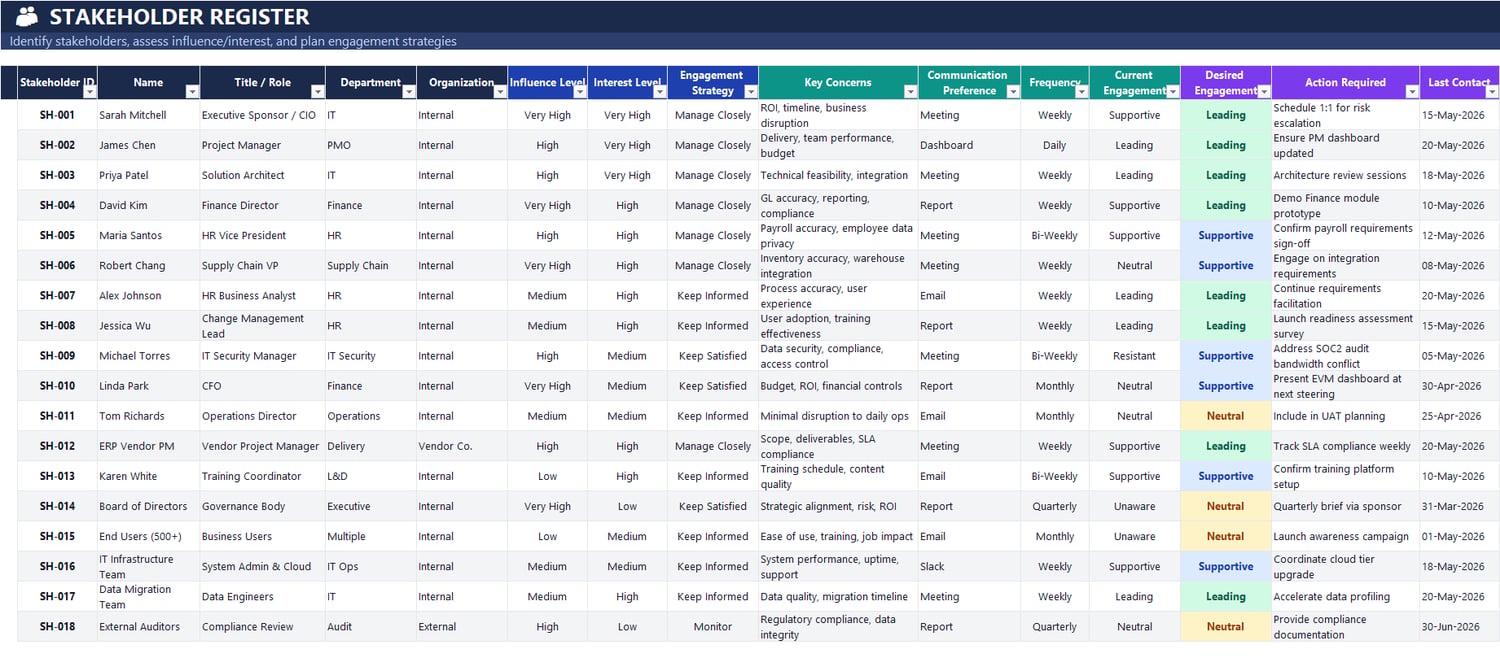
Task: Select the Architecture review sessions action cell
Action: click(1345, 175)
